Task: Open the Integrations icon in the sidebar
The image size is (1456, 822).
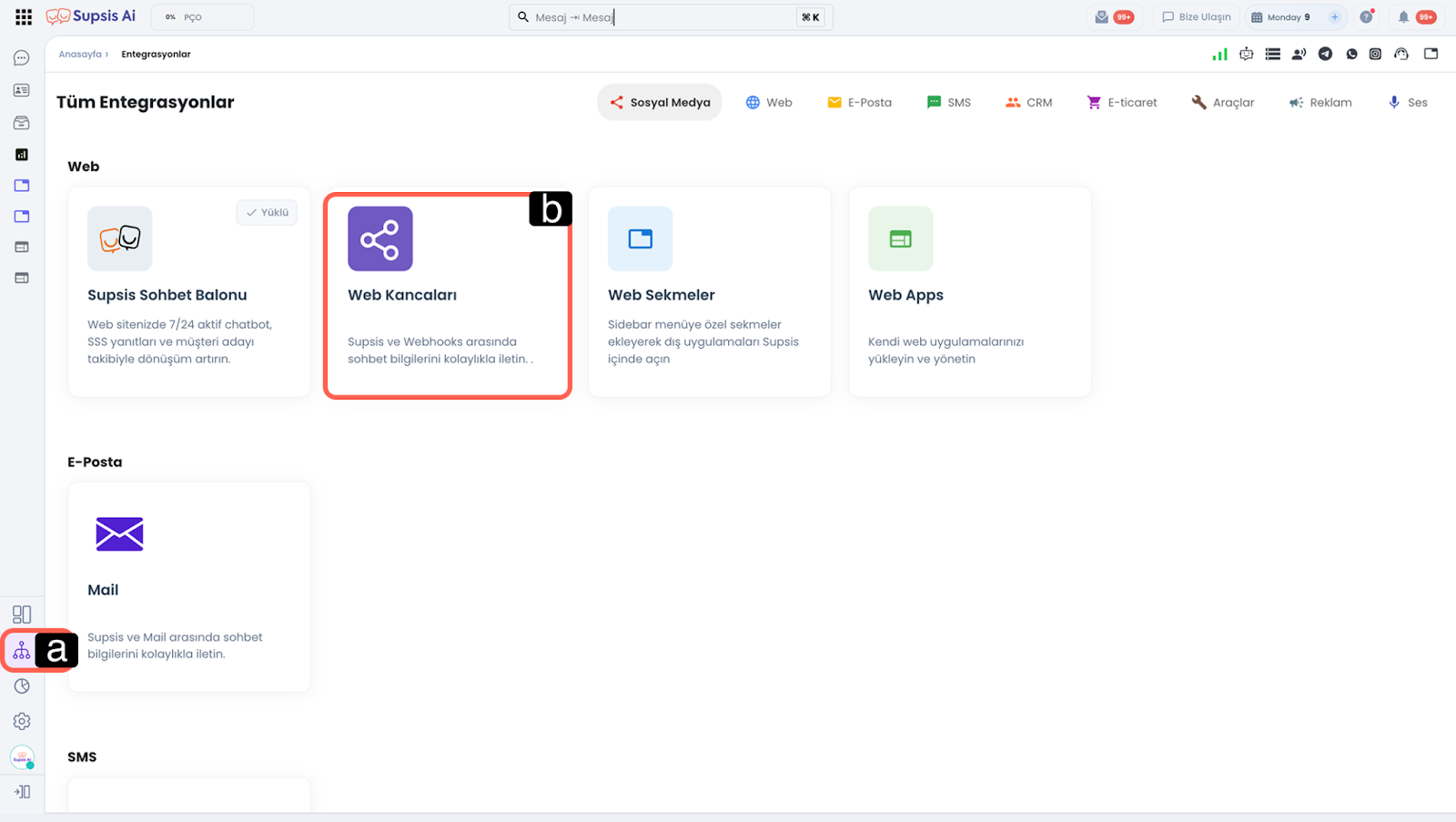Action: point(22,651)
